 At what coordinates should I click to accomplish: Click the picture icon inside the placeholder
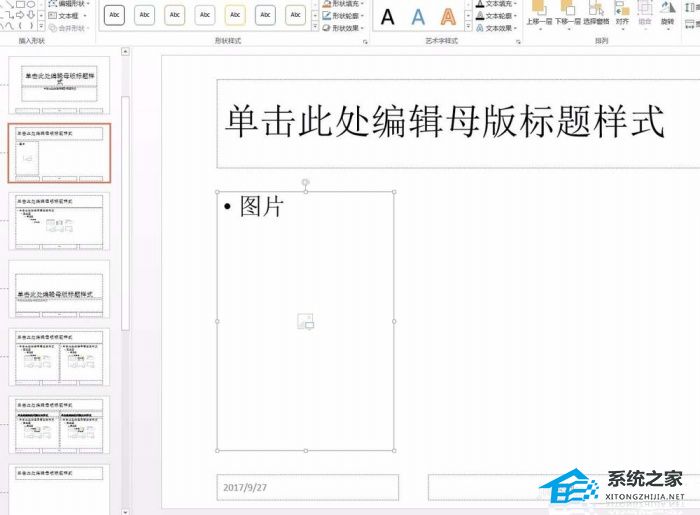pos(306,321)
